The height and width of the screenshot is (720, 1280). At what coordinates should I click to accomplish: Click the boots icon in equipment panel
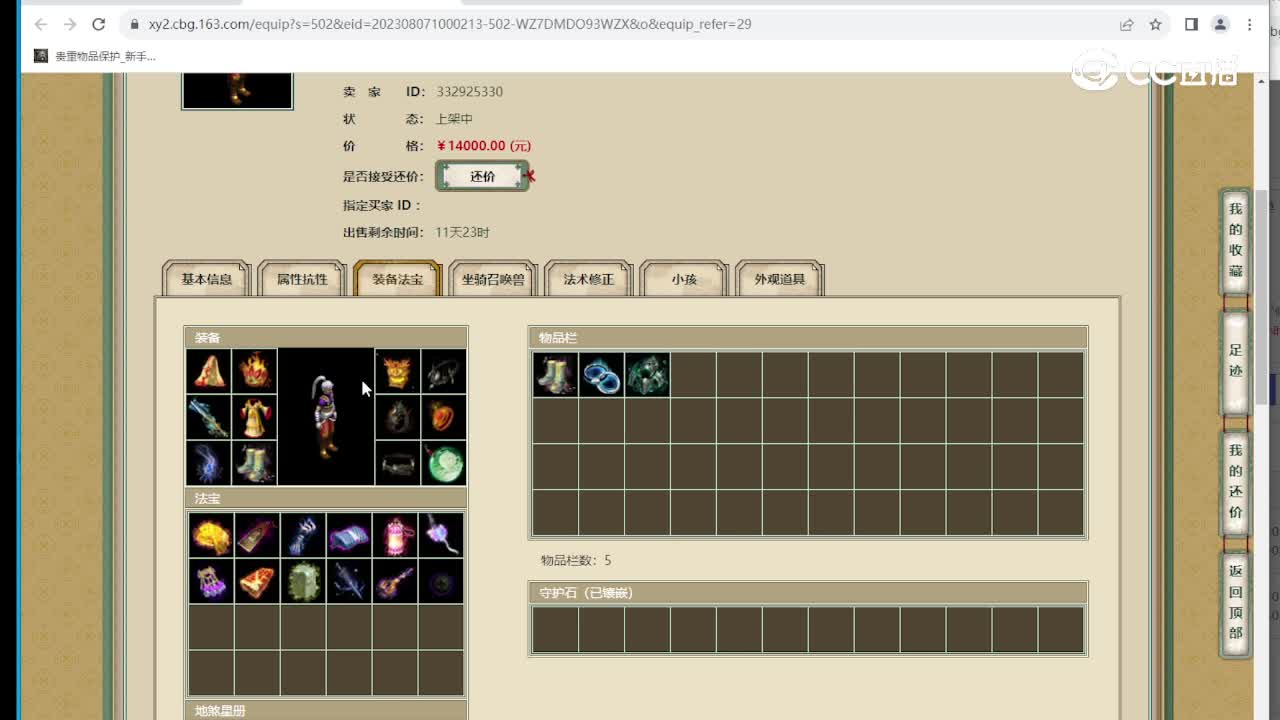[x=255, y=463]
